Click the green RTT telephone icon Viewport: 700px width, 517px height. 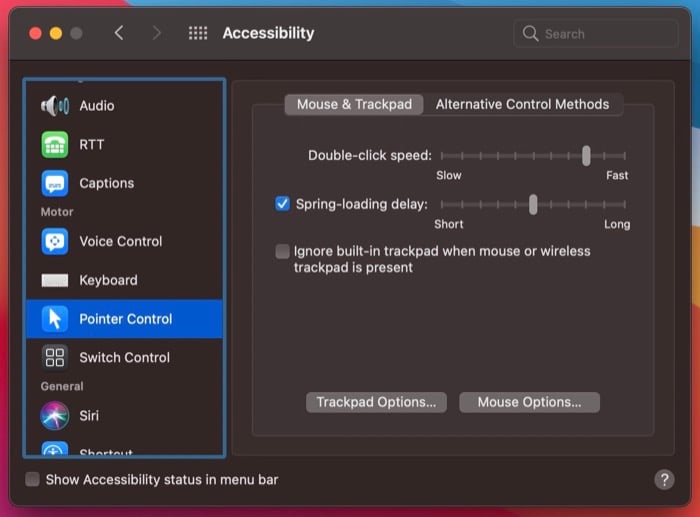point(55,145)
